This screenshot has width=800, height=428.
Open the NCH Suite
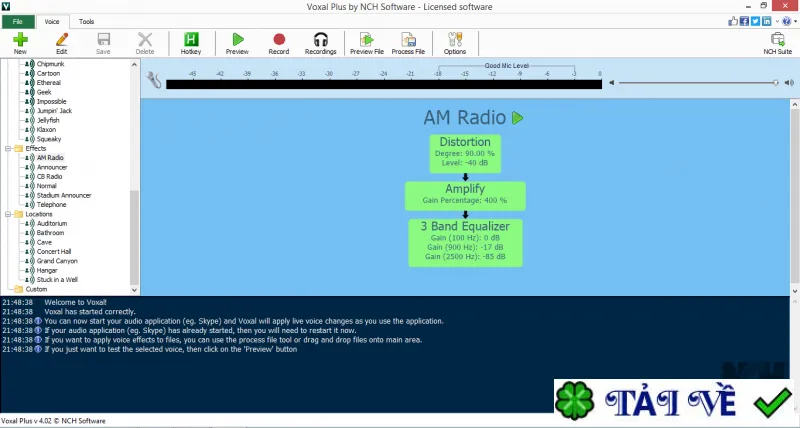point(778,43)
